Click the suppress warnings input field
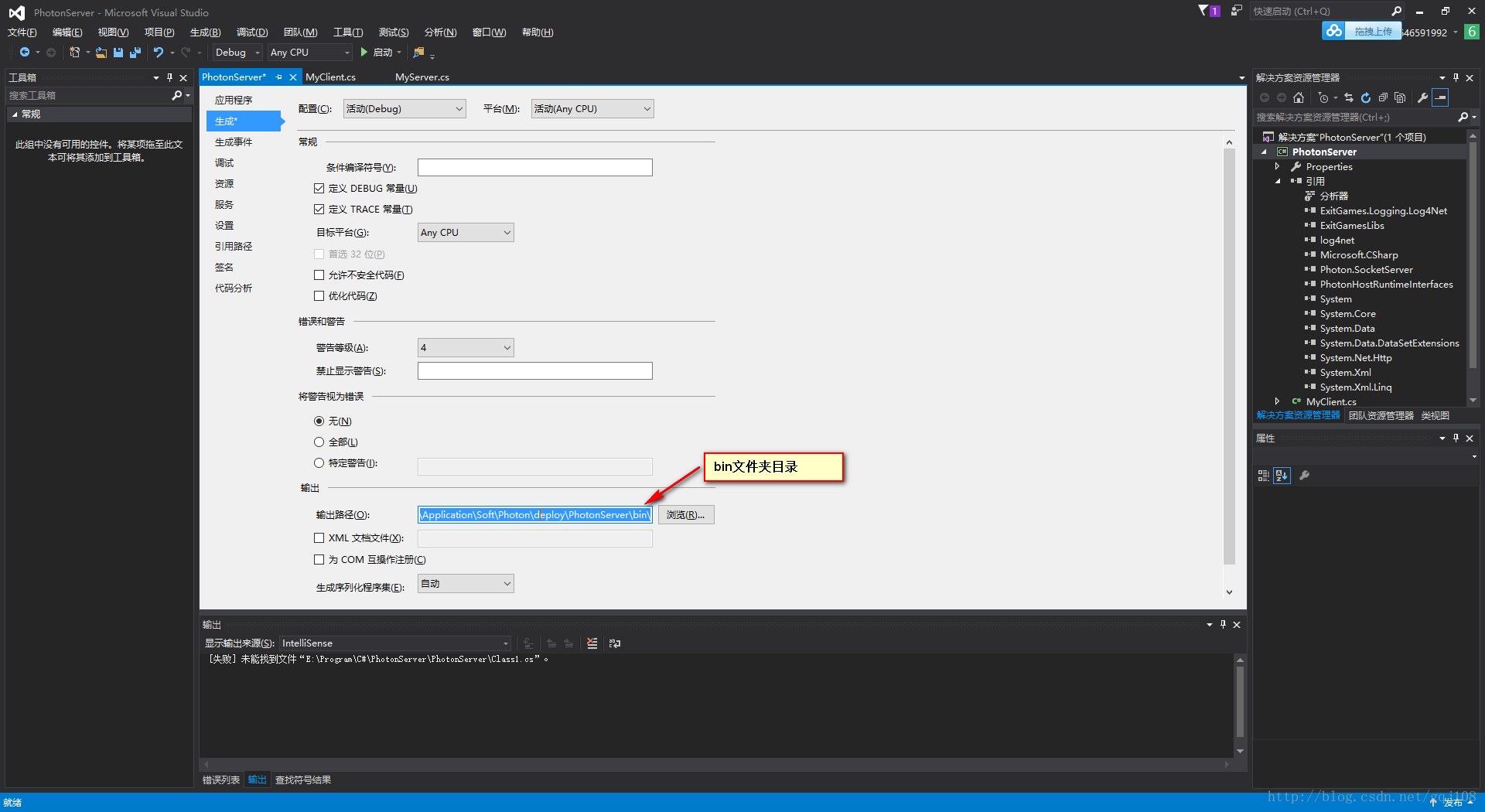The height and width of the screenshot is (812, 1485). tap(535, 371)
